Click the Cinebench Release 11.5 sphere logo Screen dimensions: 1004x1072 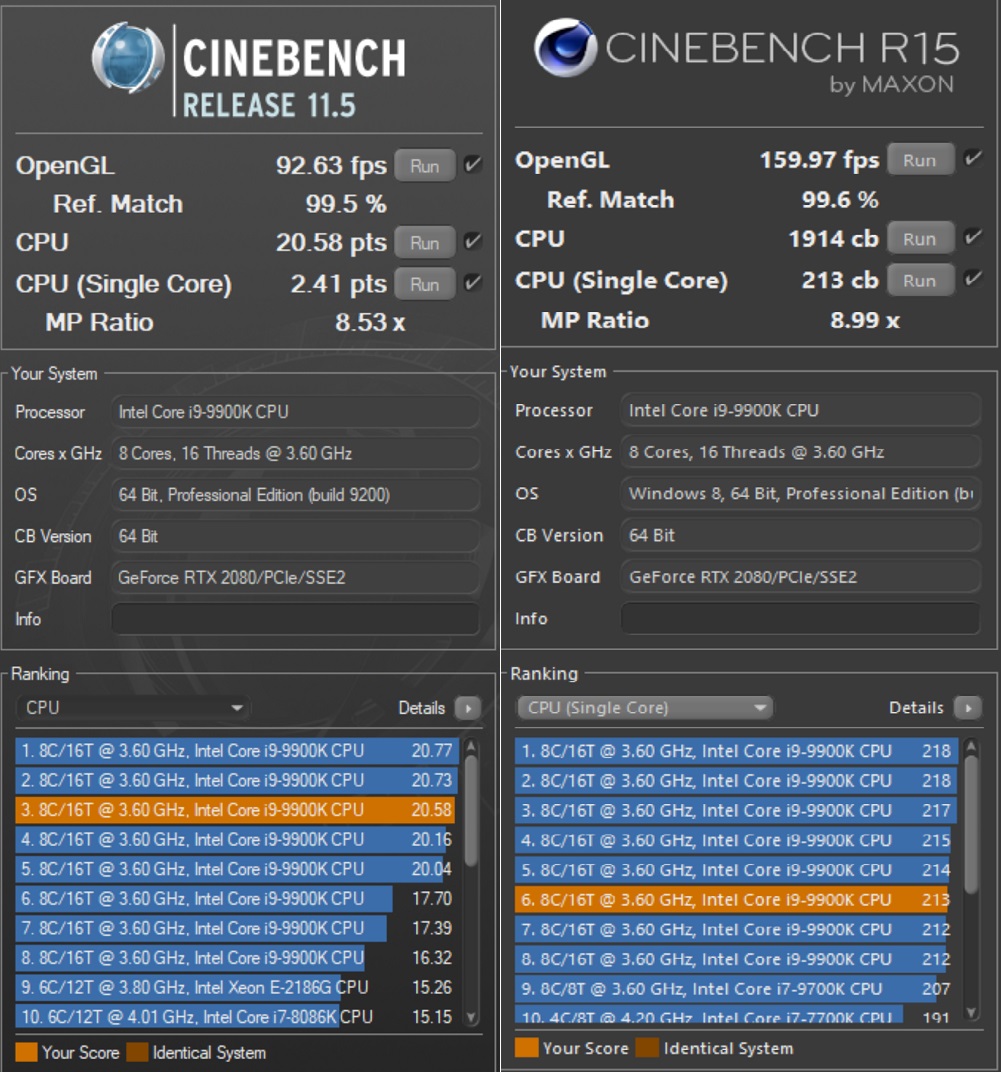click(128, 57)
